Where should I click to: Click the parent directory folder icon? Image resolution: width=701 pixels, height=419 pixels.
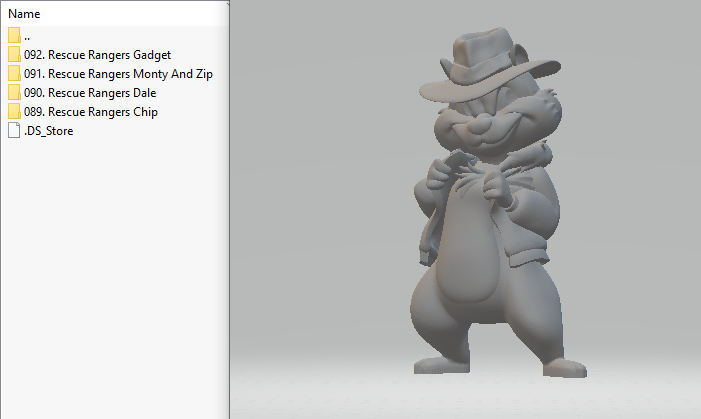[14, 36]
